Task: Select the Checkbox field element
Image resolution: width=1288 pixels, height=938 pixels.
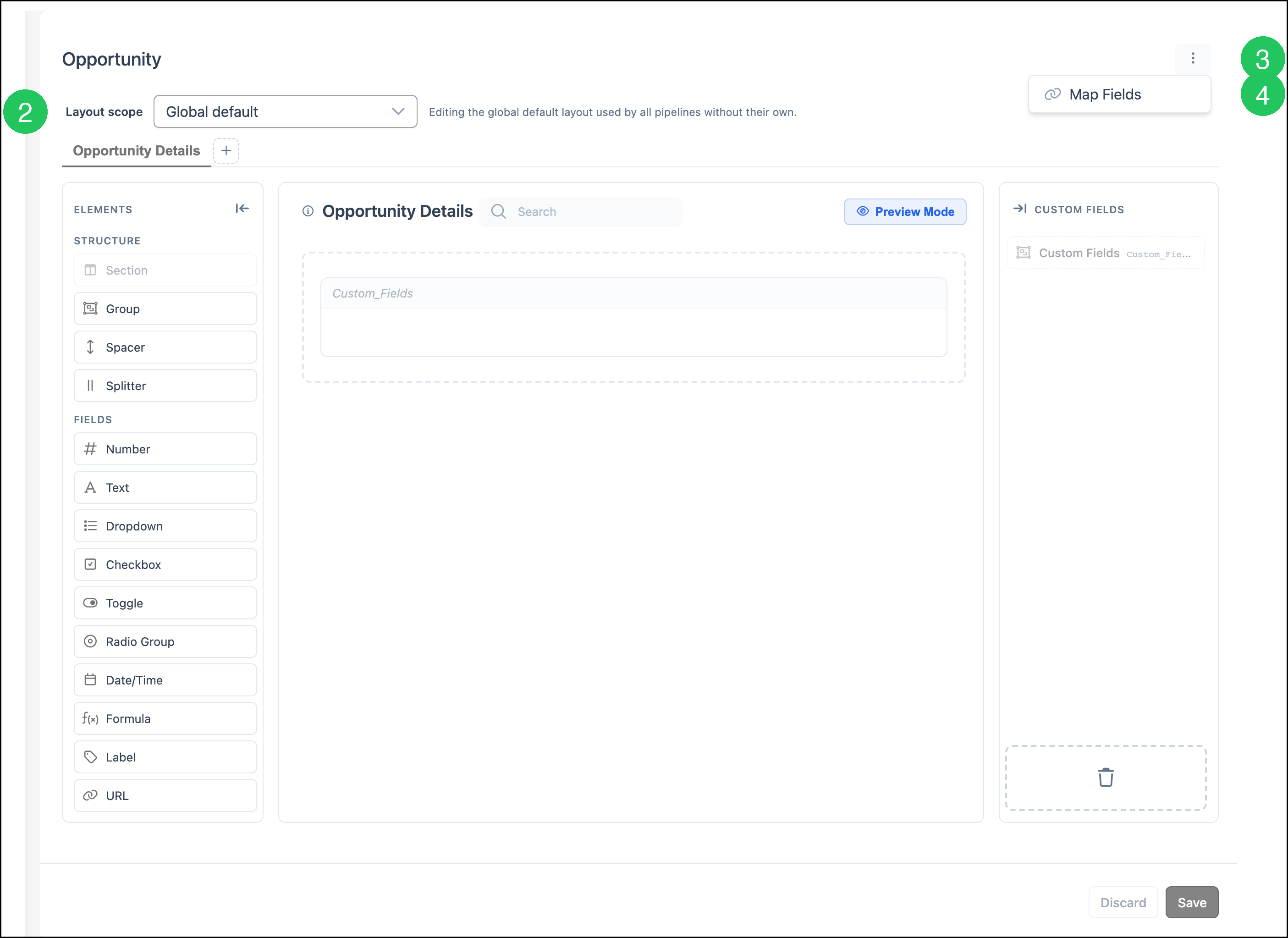Action: (165, 564)
